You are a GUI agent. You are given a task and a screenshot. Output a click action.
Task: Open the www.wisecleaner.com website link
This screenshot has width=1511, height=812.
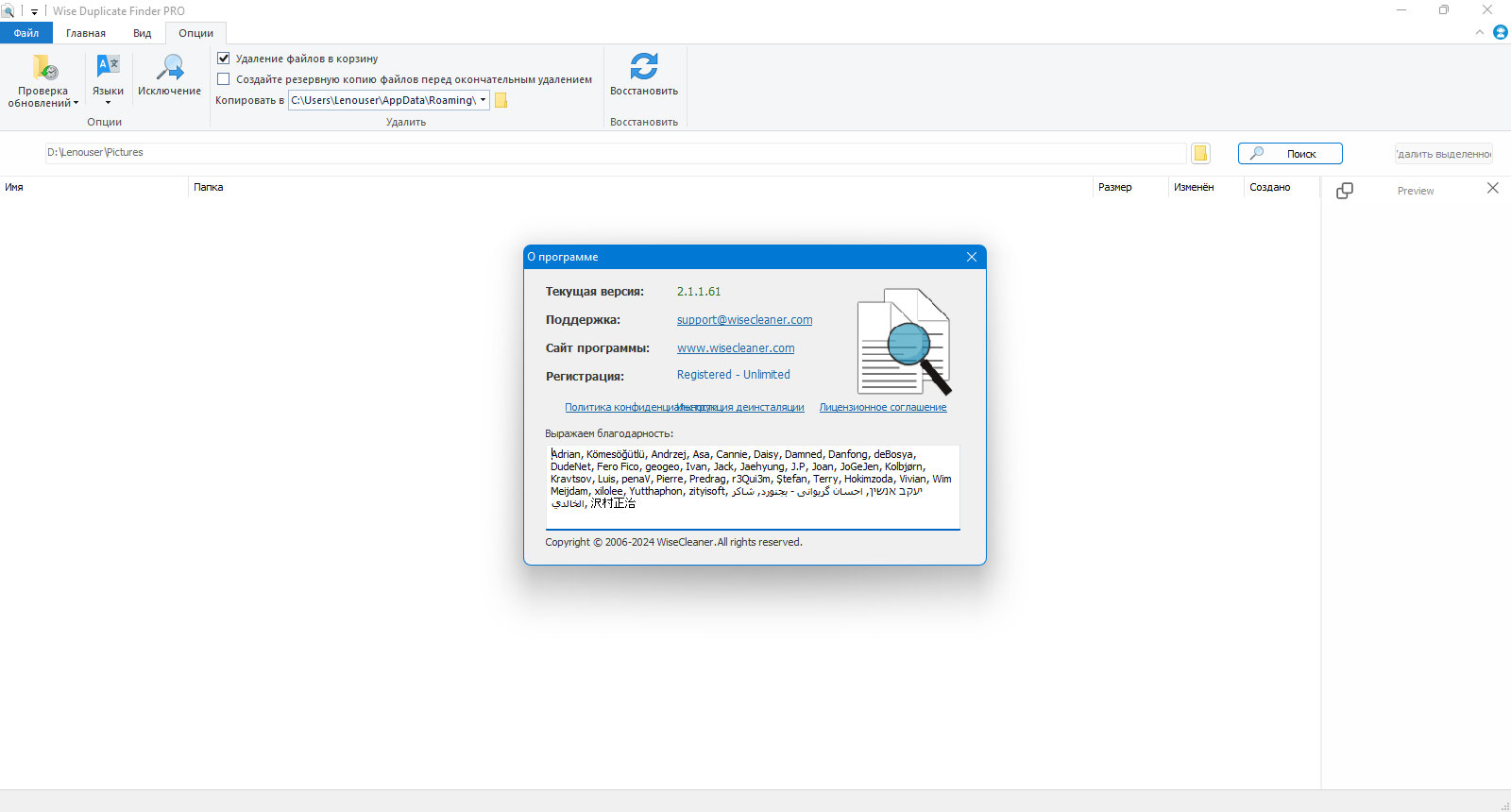(x=736, y=348)
